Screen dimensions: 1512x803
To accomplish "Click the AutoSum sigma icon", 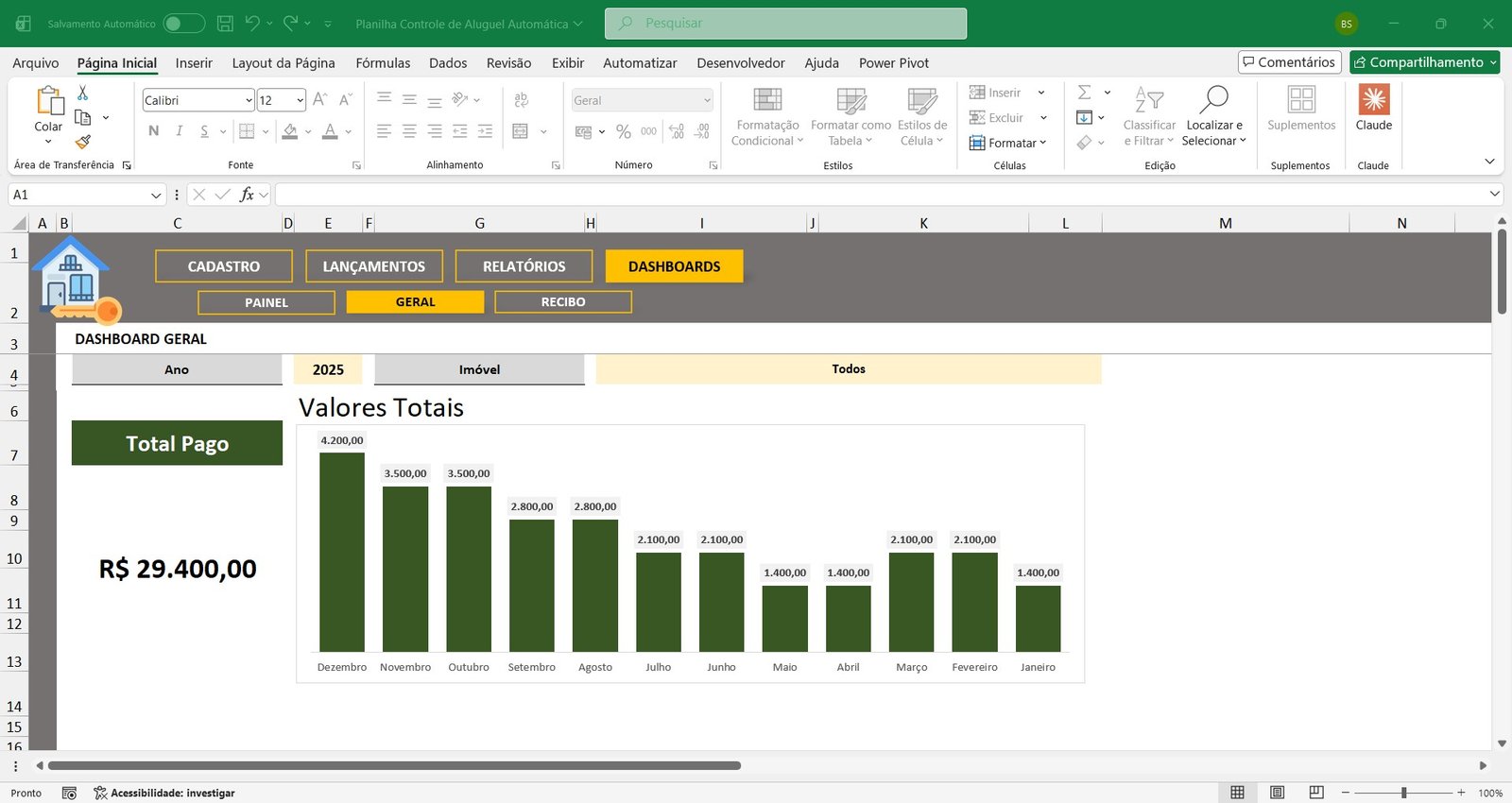I will [x=1085, y=92].
